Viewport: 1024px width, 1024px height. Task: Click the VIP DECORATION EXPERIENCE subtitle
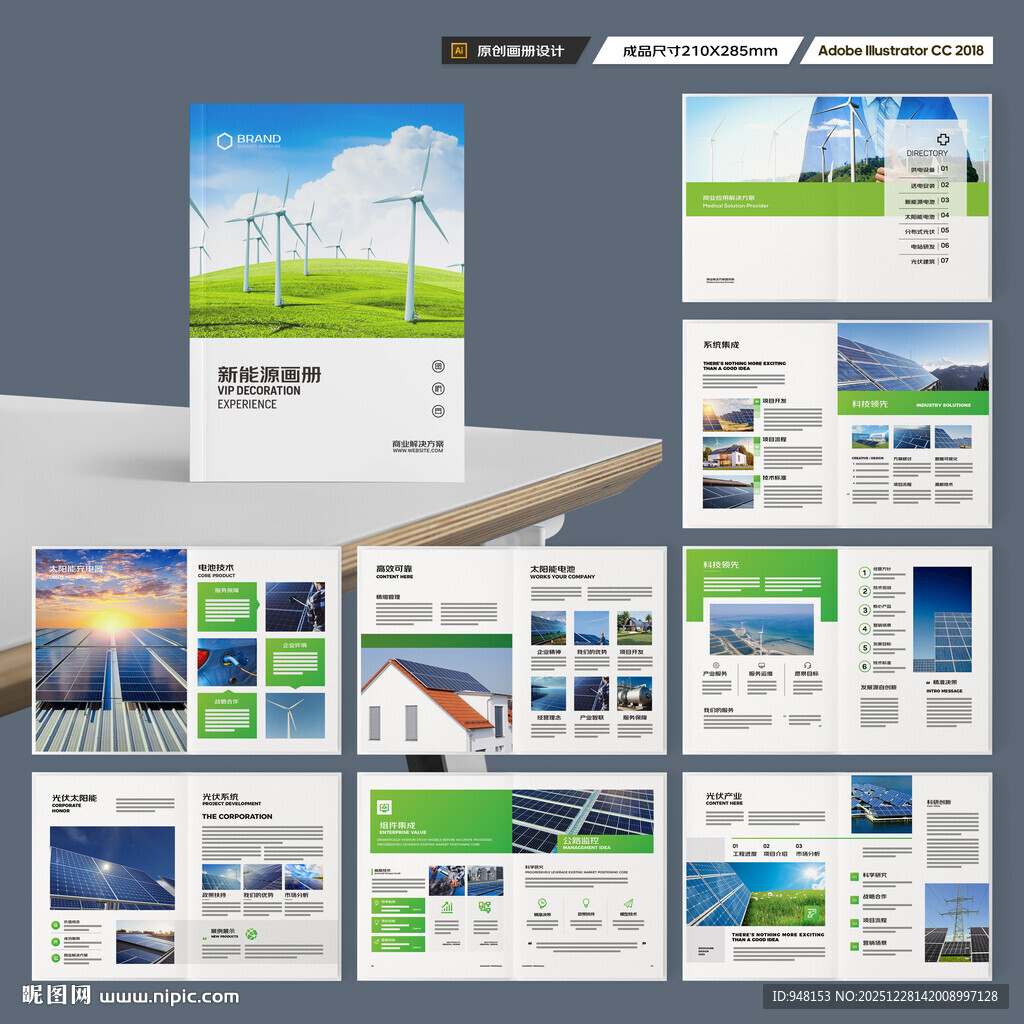(259, 397)
